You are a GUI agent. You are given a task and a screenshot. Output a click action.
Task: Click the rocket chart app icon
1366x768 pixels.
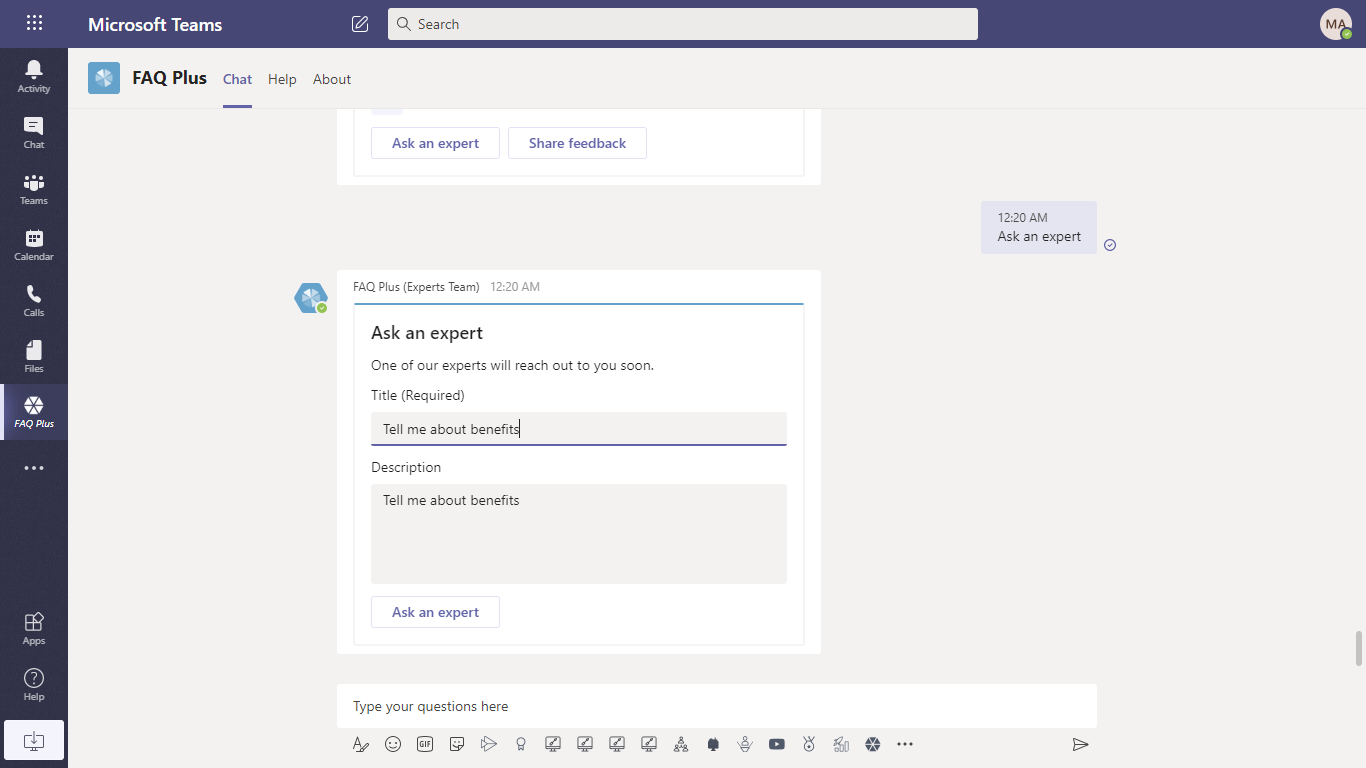tap(841, 744)
